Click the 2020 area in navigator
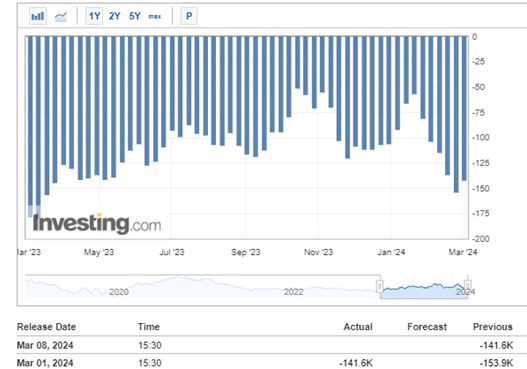Image resolution: width=527 pixels, height=369 pixels. click(119, 292)
